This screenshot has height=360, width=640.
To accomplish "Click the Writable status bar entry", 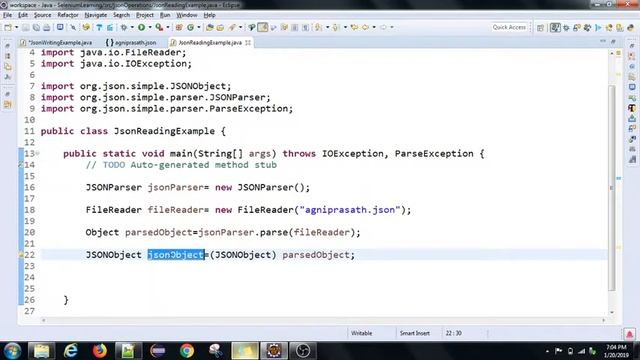I will pos(361,333).
